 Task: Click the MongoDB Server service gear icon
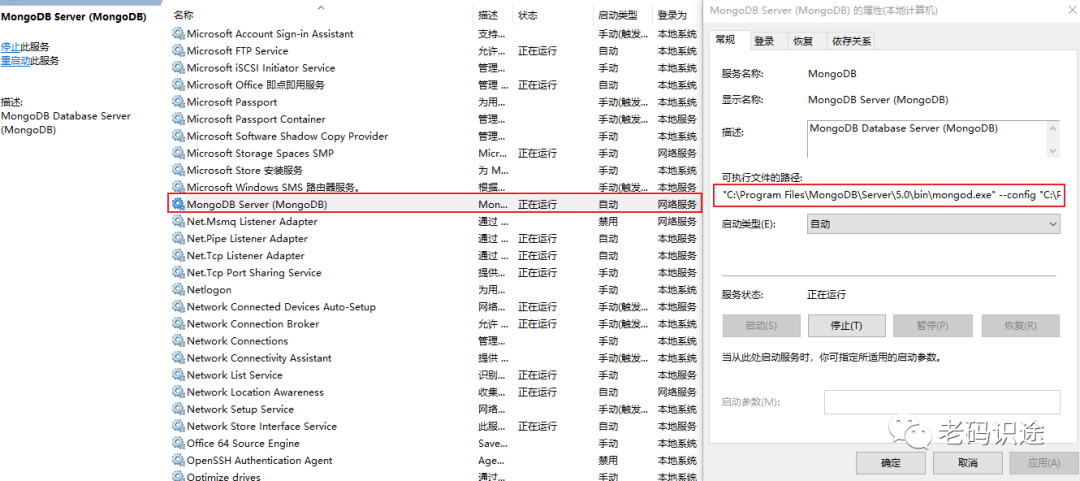(178, 205)
